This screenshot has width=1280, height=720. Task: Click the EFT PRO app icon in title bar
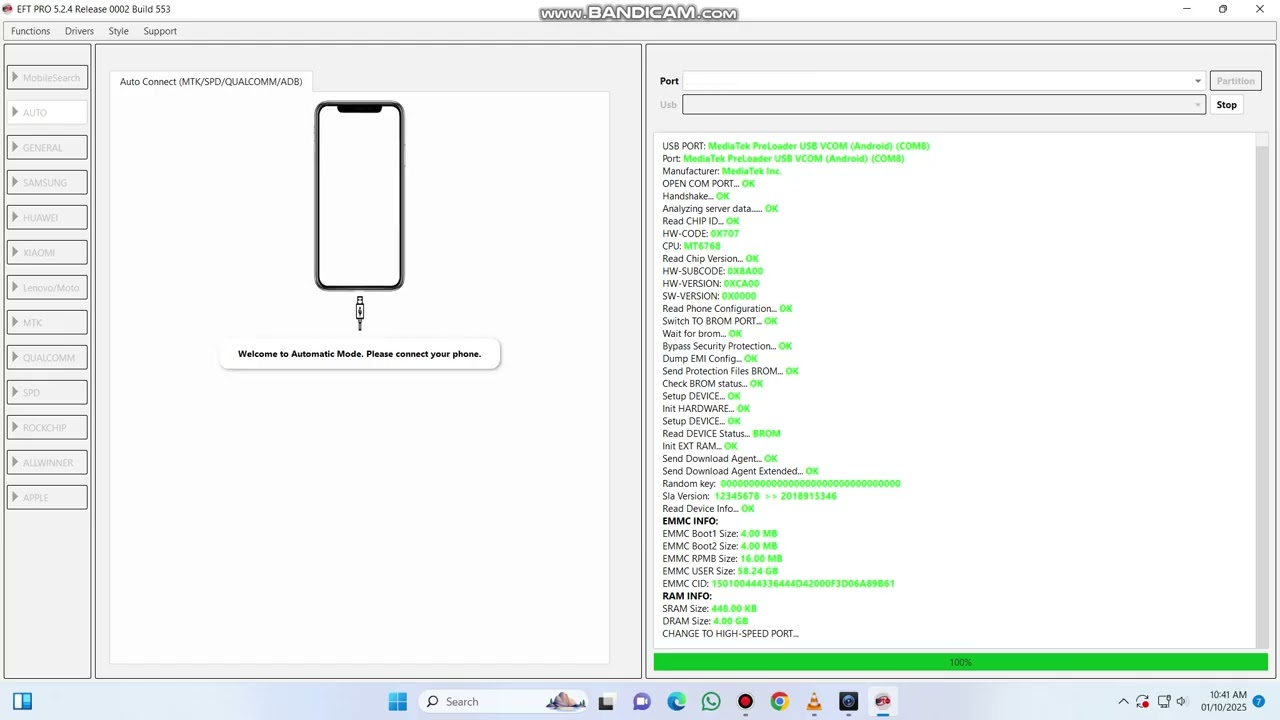click(8, 9)
